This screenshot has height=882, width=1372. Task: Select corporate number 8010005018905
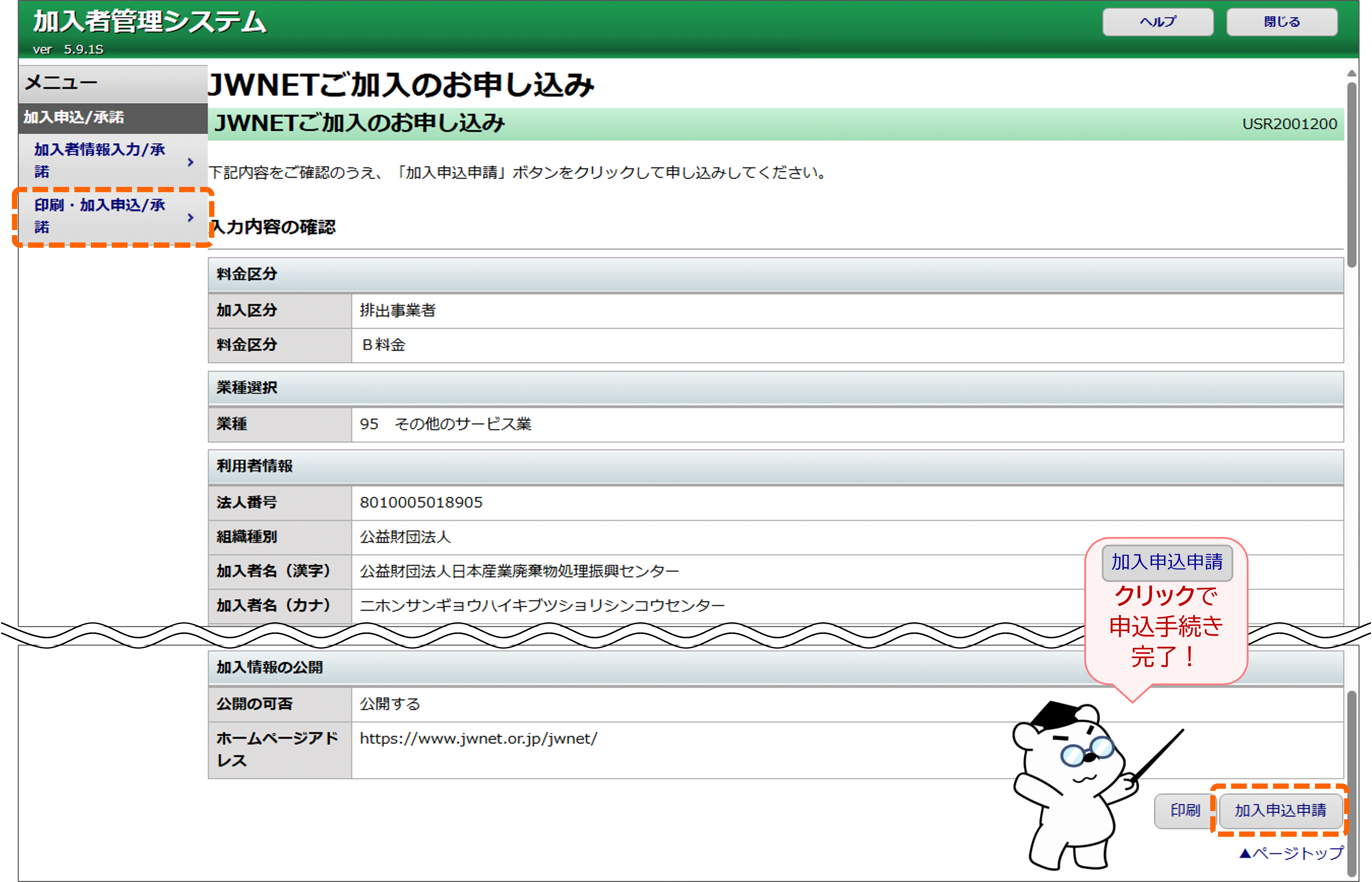point(421,502)
